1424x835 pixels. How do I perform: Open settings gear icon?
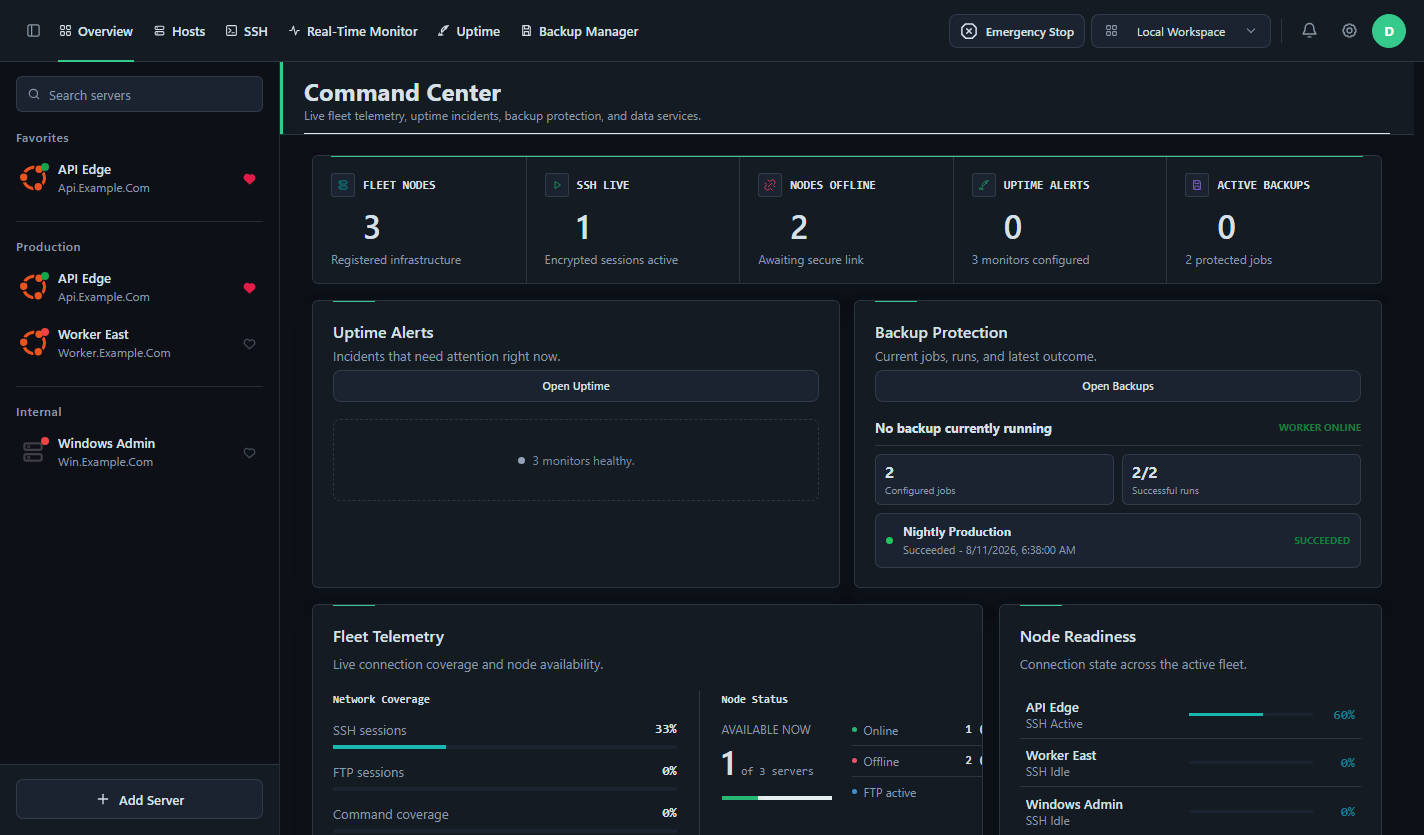coord(1349,31)
